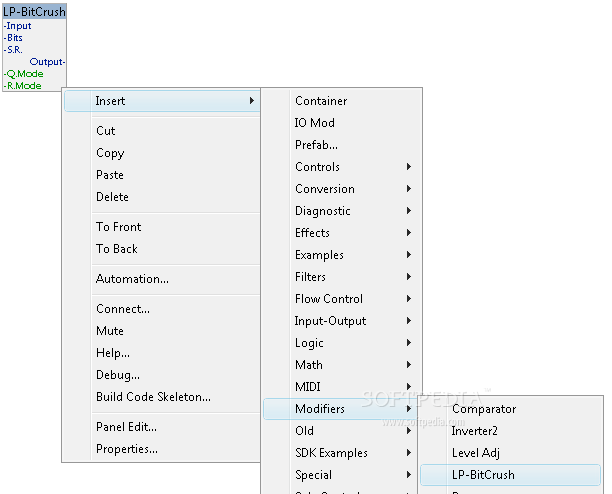The image size is (612, 494).
Task: Click the Bits pin of LP-BitCrush
Action: 13,38
